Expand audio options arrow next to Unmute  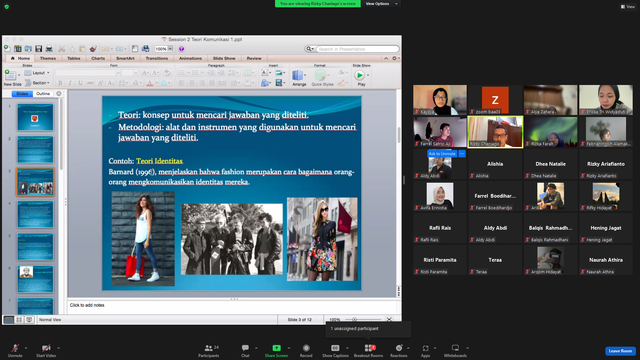point(26,348)
